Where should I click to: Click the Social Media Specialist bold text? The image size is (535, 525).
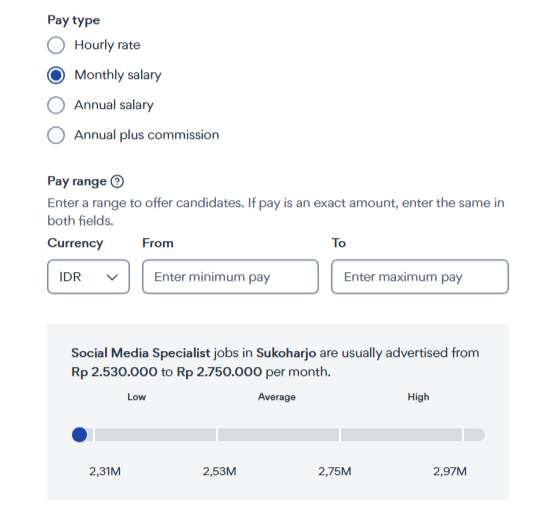(141, 353)
